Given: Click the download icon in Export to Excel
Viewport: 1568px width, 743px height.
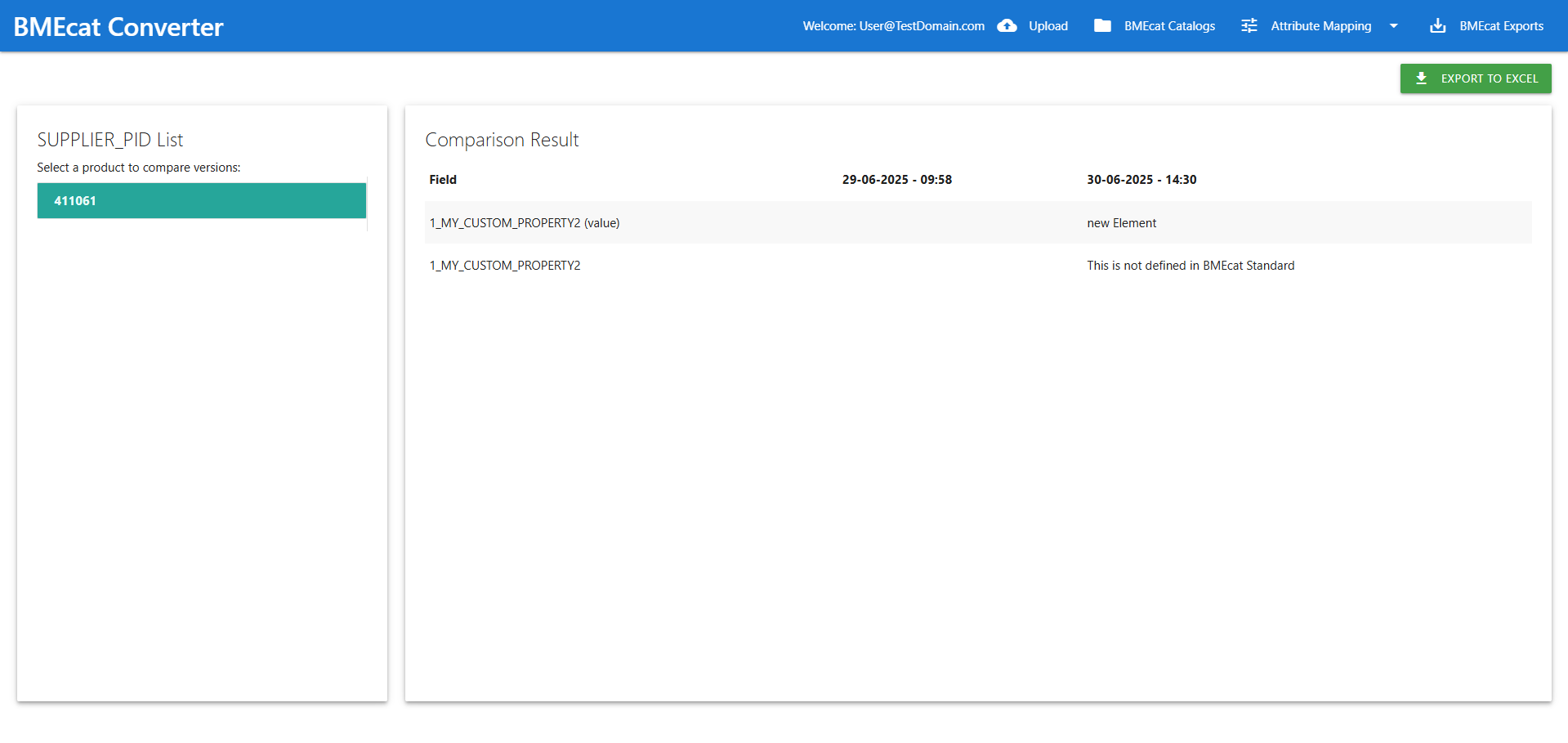Looking at the screenshot, I should pyautogui.click(x=1422, y=78).
